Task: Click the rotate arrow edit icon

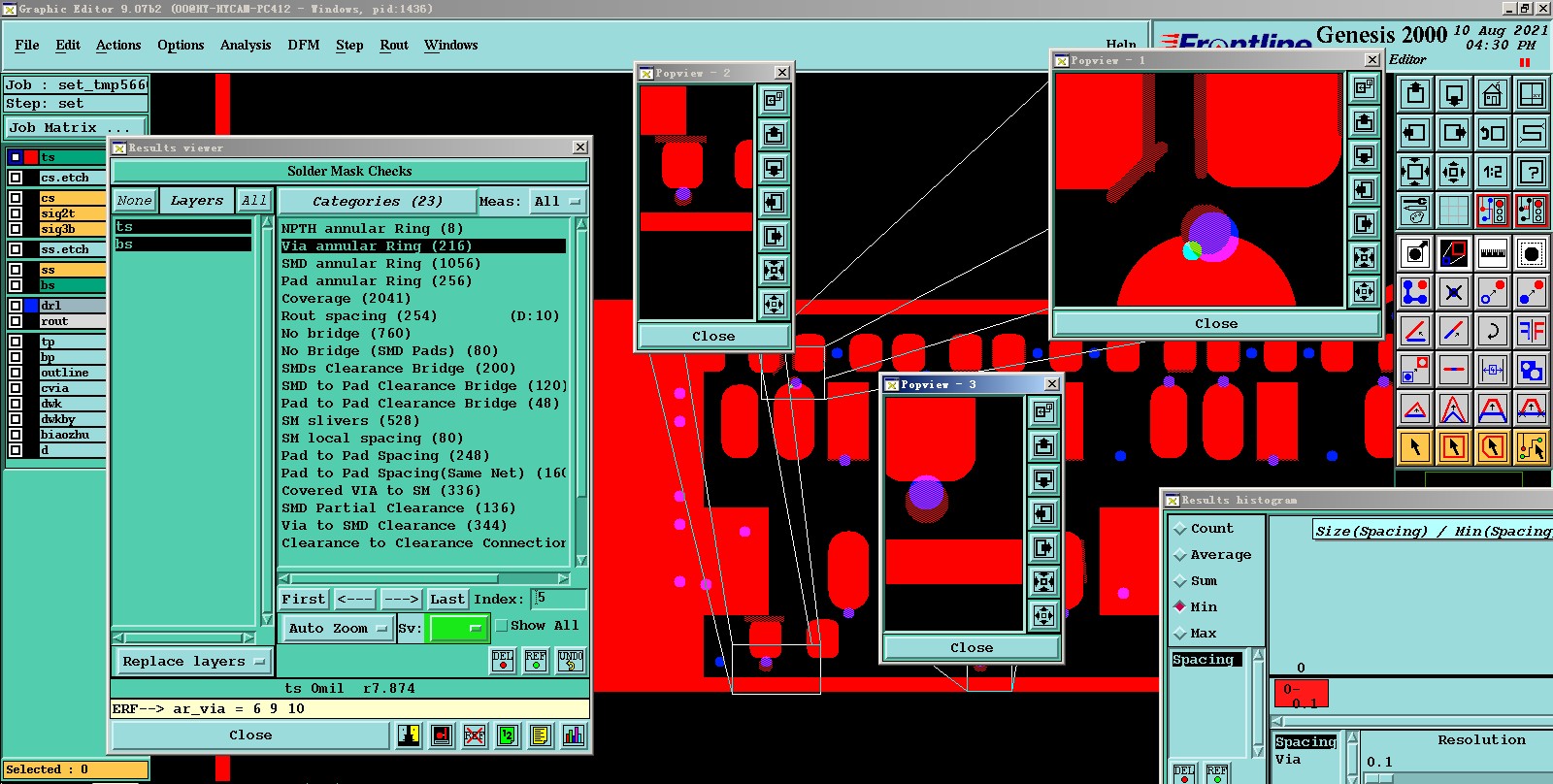Action: (1493, 331)
